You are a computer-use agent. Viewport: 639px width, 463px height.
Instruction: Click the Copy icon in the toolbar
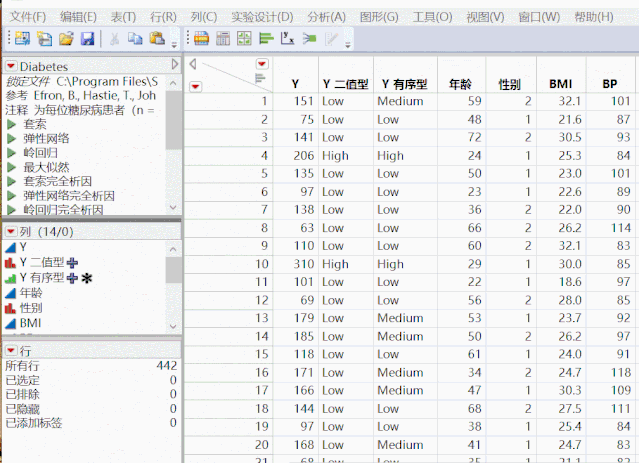coord(135,39)
